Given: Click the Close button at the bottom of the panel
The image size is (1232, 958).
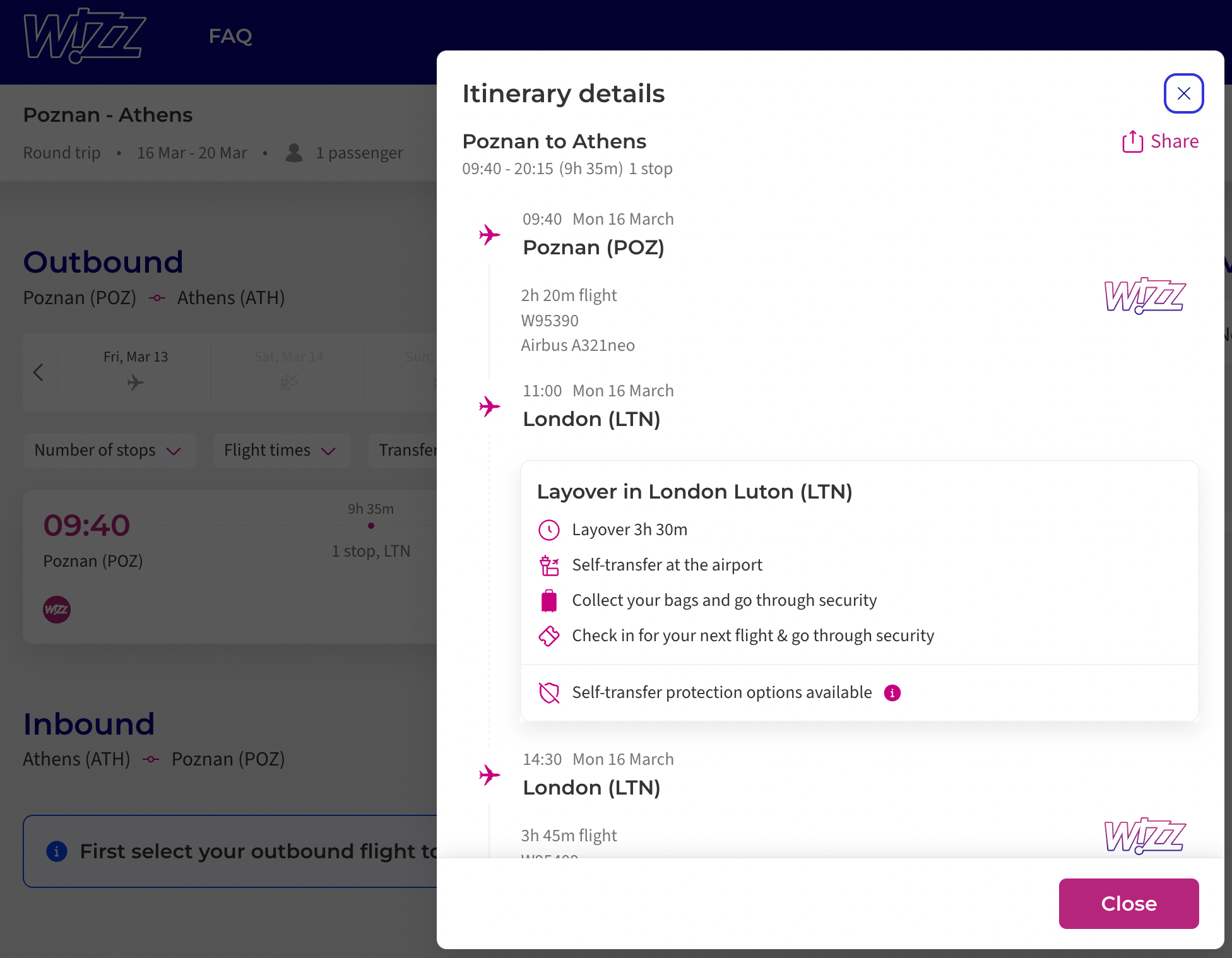Looking at the screenshot, I should point(1128,904).
